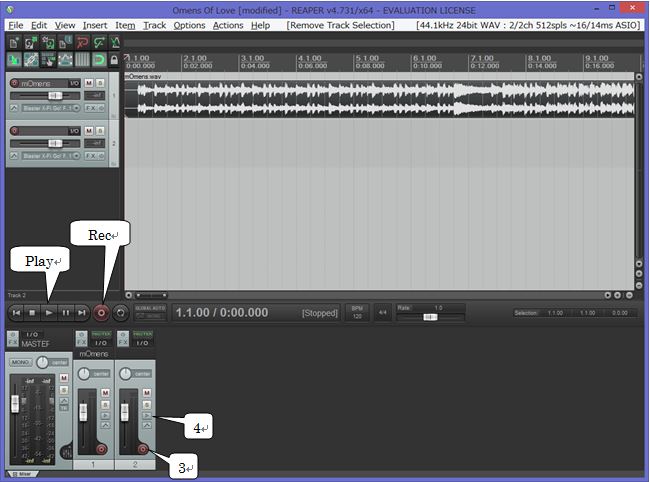The width and height of the screenshot is (650, 482).
Task: Arm track 2 for recording in mixer
Action: (x=144, y=449)
